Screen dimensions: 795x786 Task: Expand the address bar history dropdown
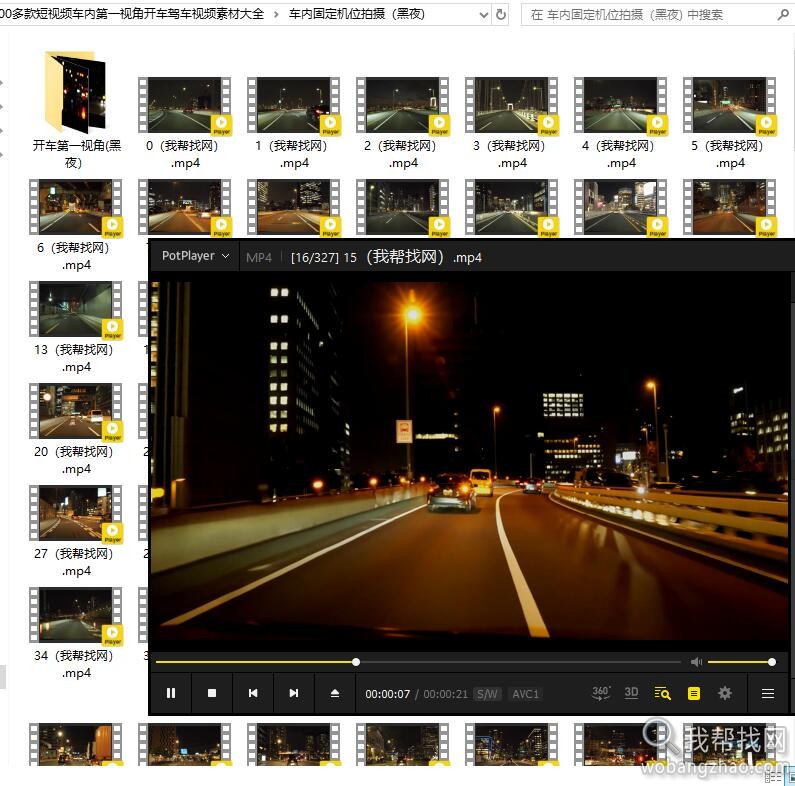point(483,15)
